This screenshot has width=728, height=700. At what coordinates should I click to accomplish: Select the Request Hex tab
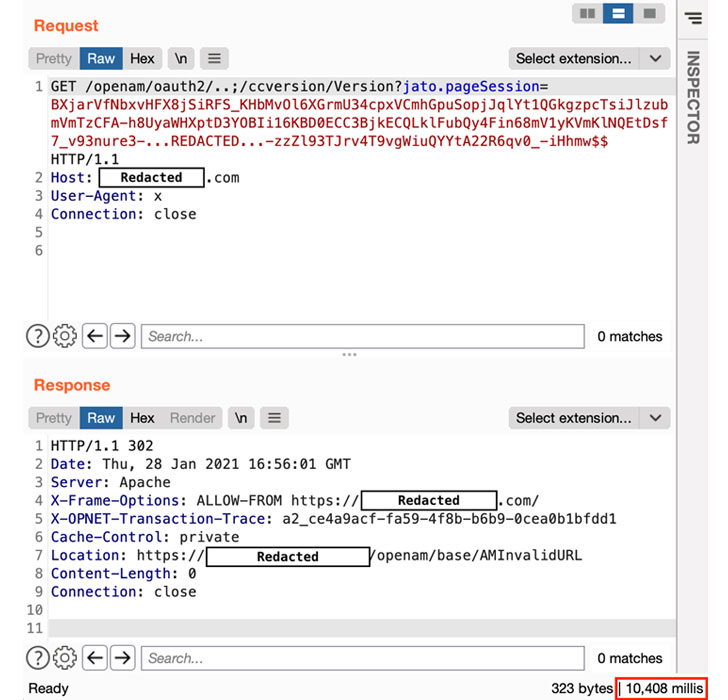(x=142, y=58)
